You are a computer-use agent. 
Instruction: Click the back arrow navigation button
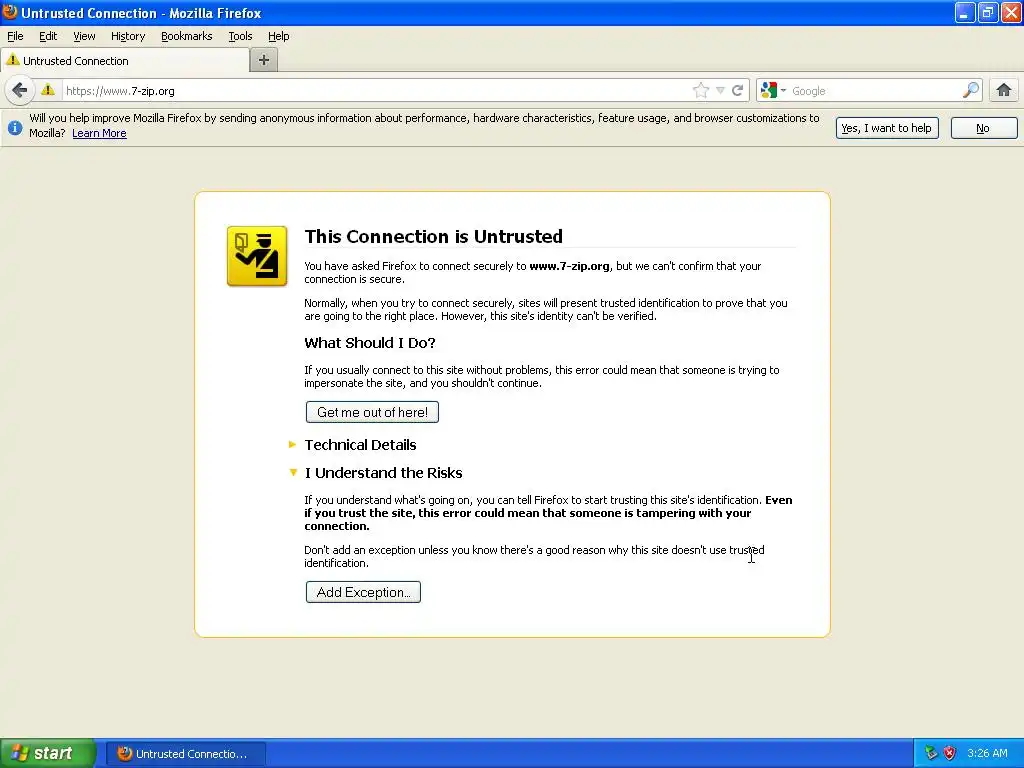click(x=20, y=90)
